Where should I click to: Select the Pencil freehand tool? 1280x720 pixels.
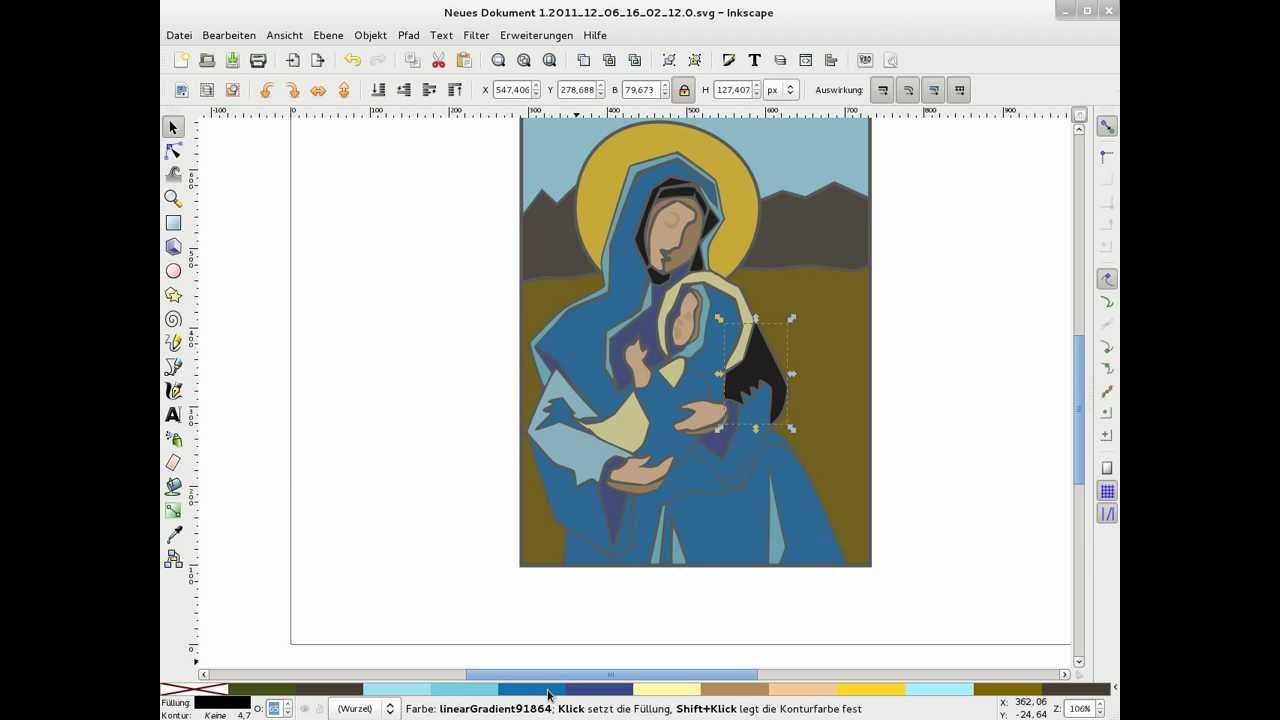click(x=173, y=343)
